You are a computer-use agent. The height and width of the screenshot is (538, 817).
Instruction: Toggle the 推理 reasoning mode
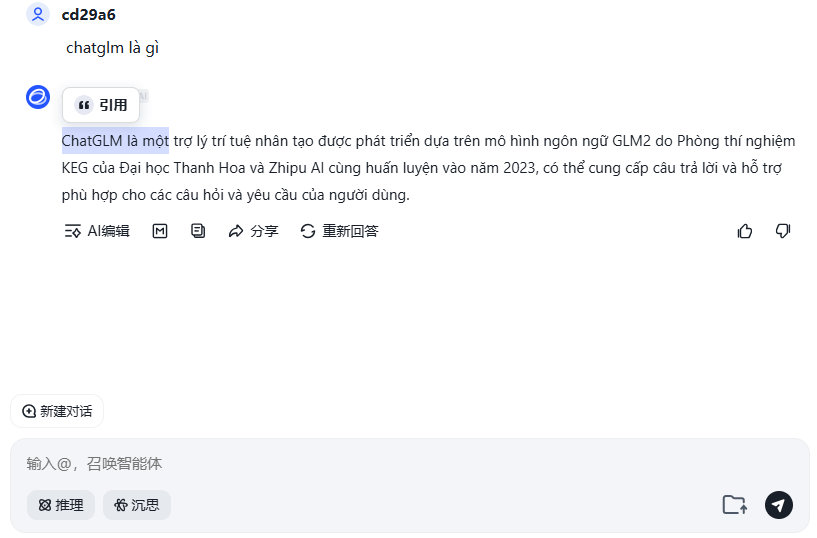coord(61,505)
